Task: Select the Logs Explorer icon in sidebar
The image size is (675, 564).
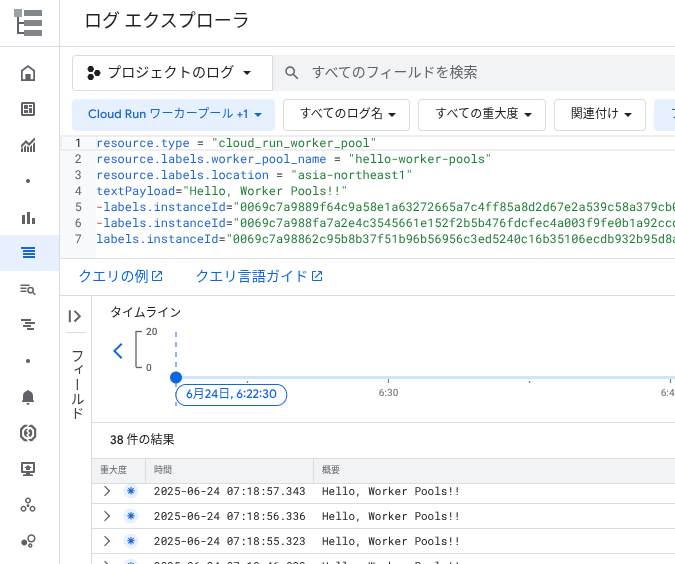Action: (x=28, y=253)
